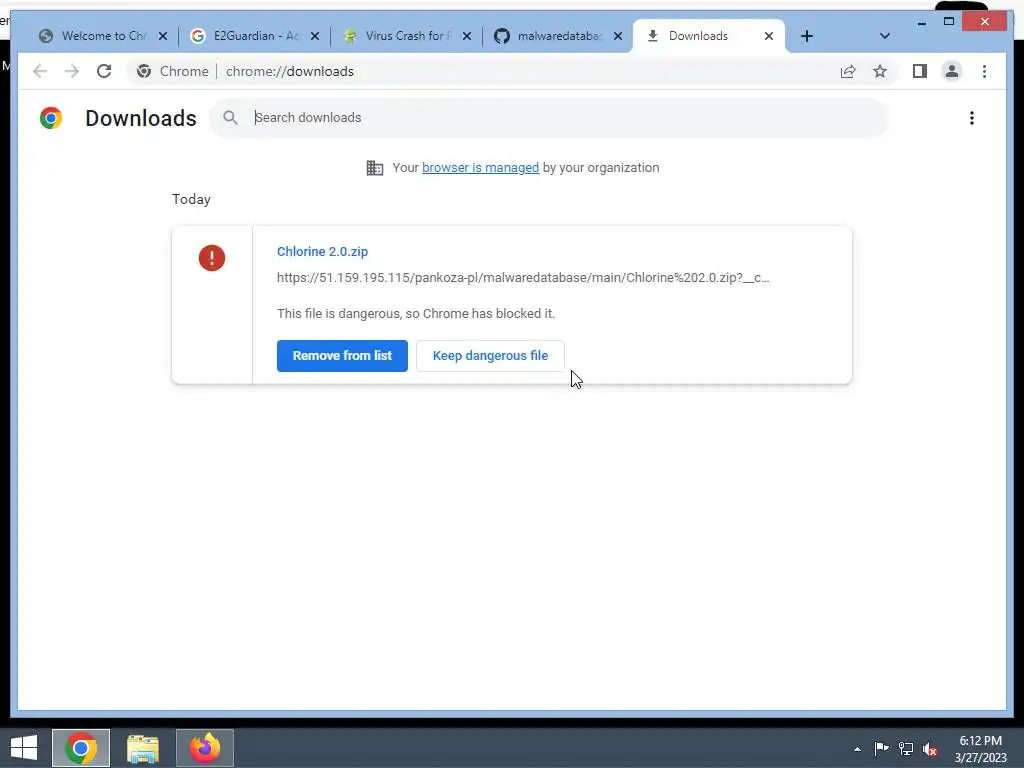Open the taskbar clock showing 6:12 PM
Image resolution: width=1024 pixels, height=768 pixels.
click(981, 749)
